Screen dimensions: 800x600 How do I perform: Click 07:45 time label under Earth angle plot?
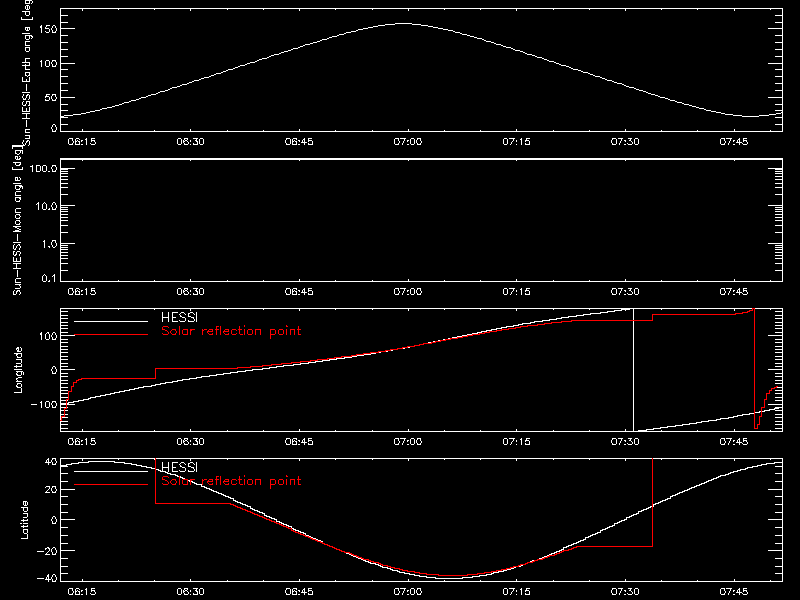click(734, 141)
